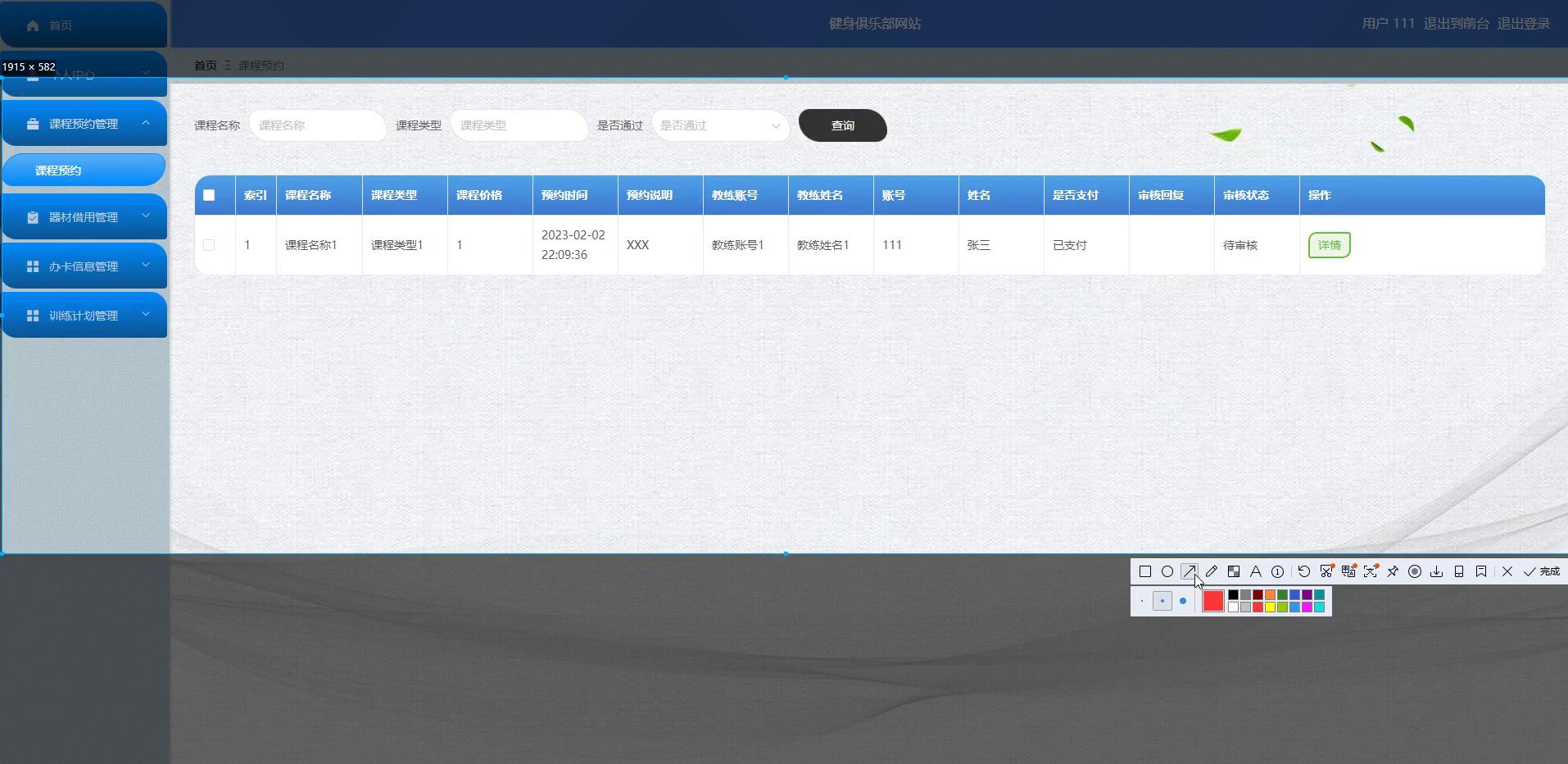The width and height of the screenshot is (1568, 764).
Task: Choose the largest stroke size dot
Action: [1183, 601]
